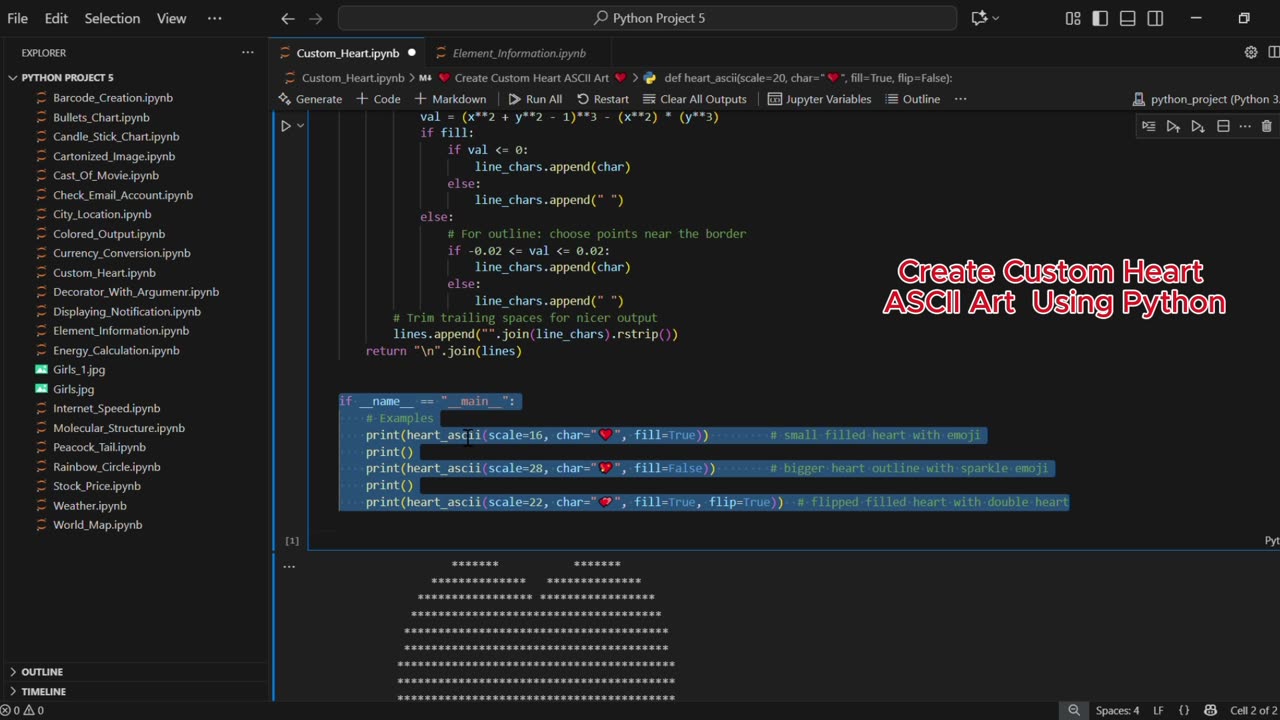Screen dimensions: 1280x720
Task: Open Jupyter Variables
Action: (819, 99)
